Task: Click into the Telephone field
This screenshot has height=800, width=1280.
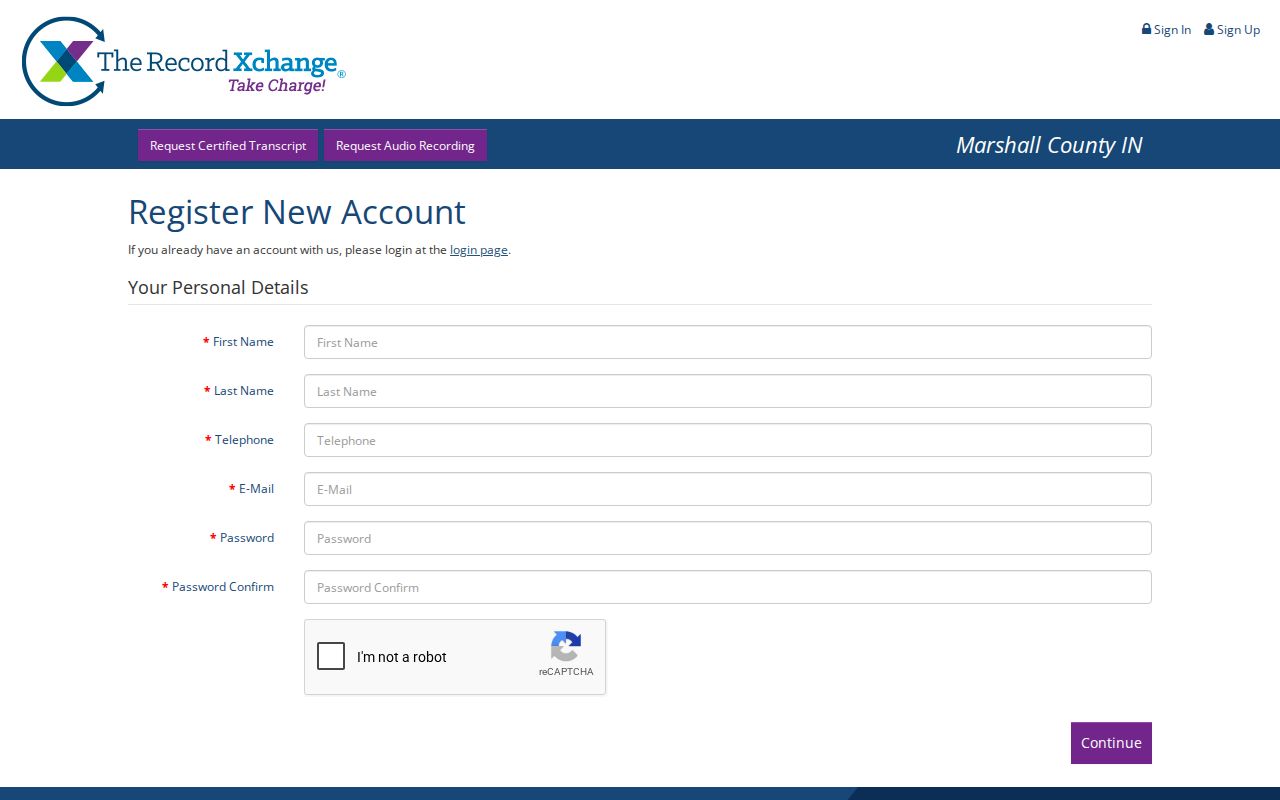Action: 728,440
